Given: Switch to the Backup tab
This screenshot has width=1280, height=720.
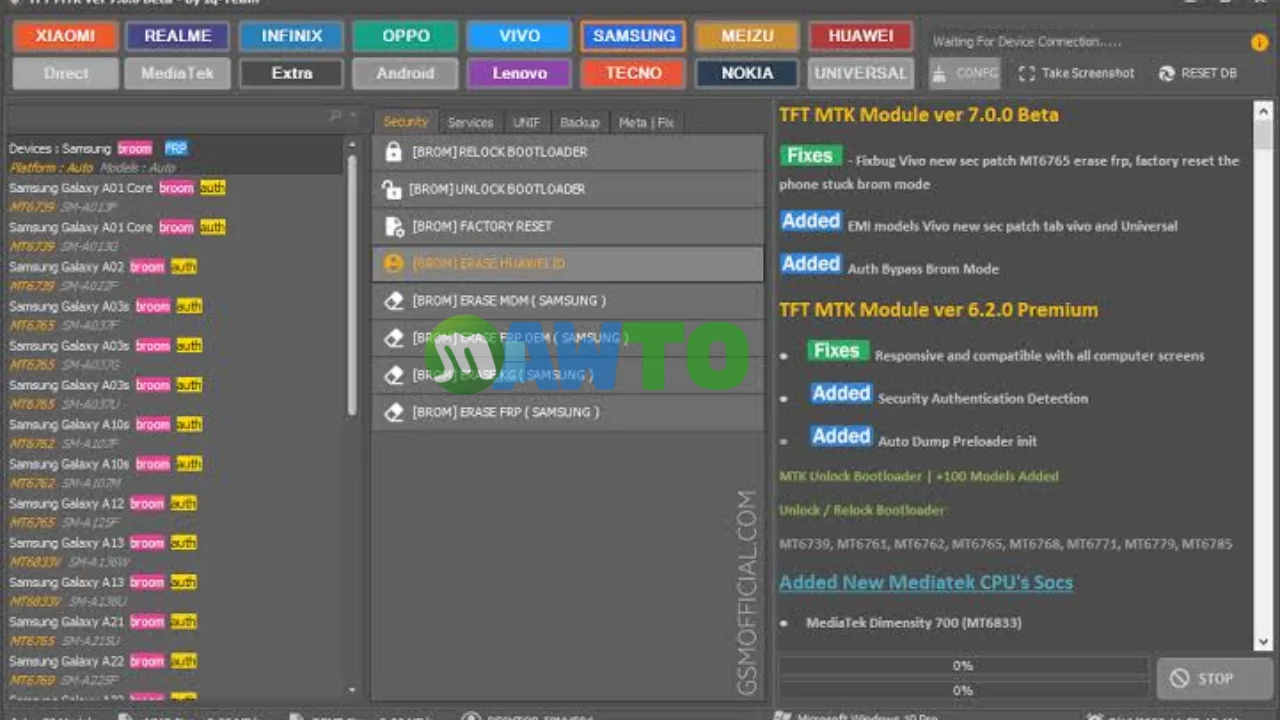Looking at the screenshot, I should pos(579,122).
